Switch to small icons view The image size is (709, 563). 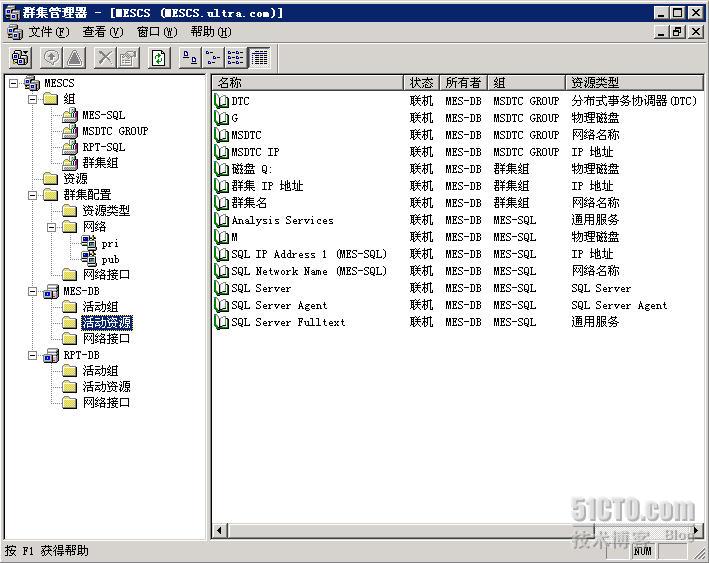[x=213, y=58]
